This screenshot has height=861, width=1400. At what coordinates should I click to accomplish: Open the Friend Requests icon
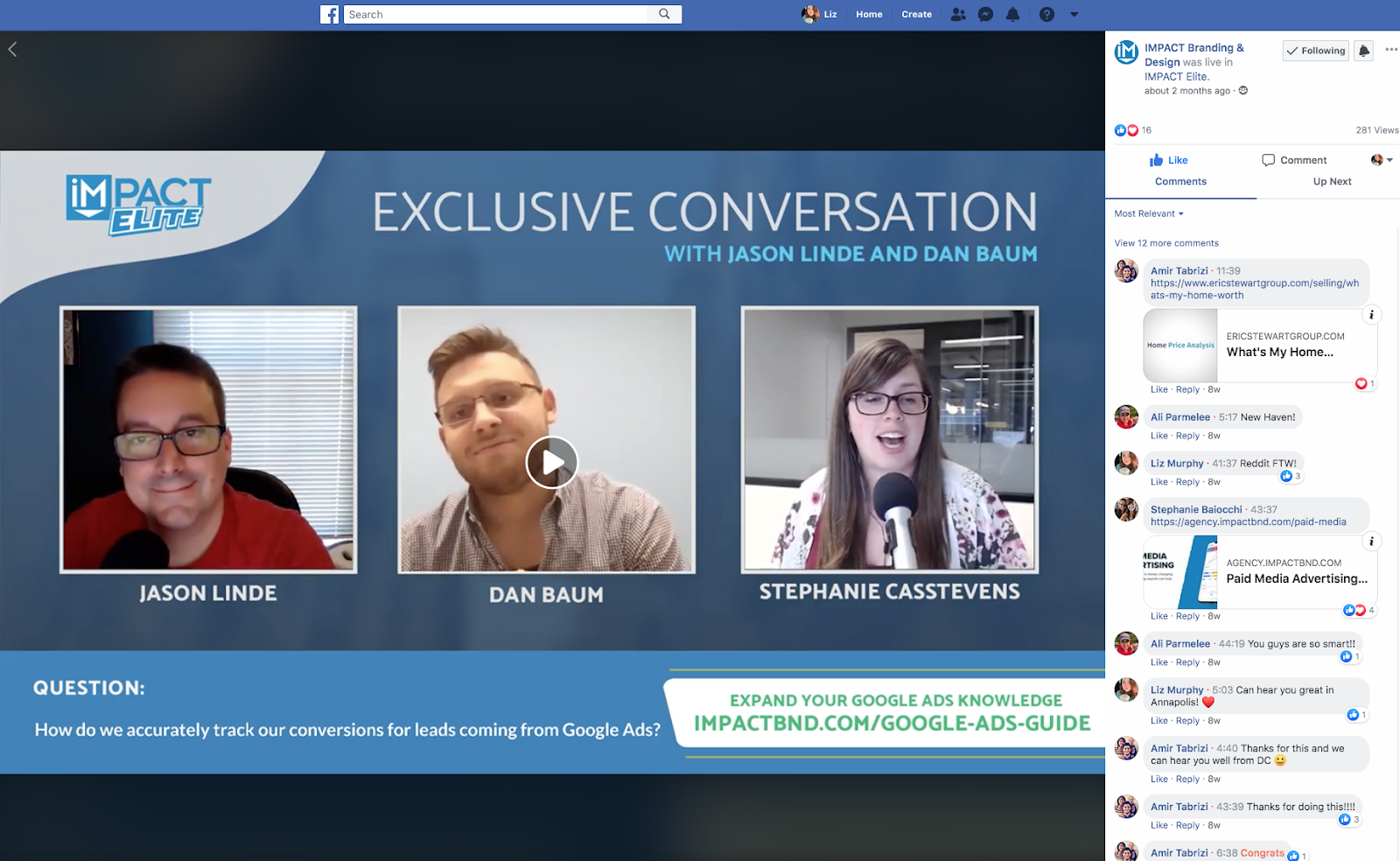958,14
